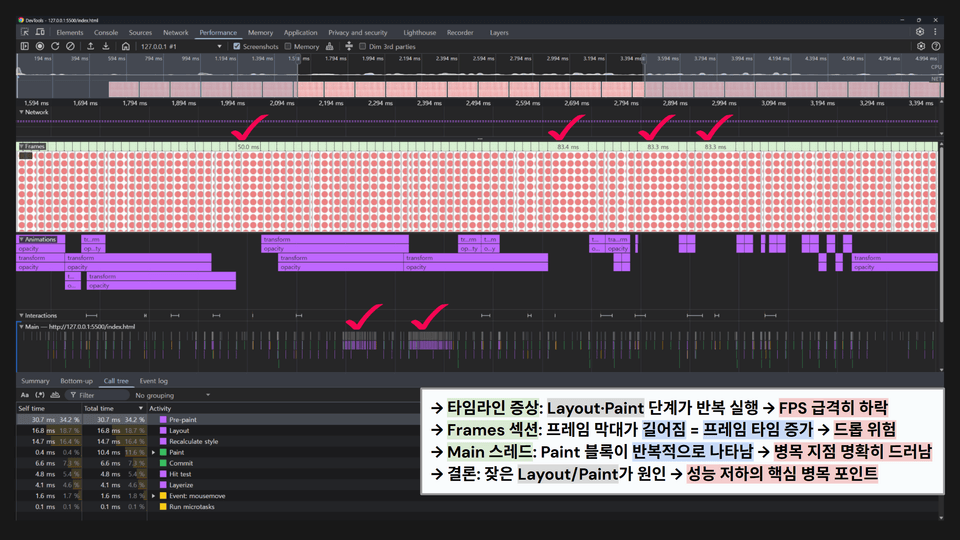Collapse the Animations track
This screenshot has height=540, width=960.
pyautogui.click(x=21, y=239)
